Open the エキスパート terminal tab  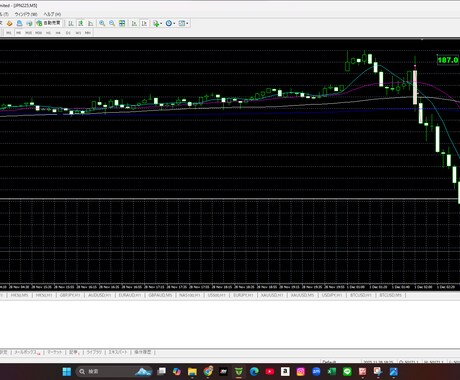(x=118, y=352)
